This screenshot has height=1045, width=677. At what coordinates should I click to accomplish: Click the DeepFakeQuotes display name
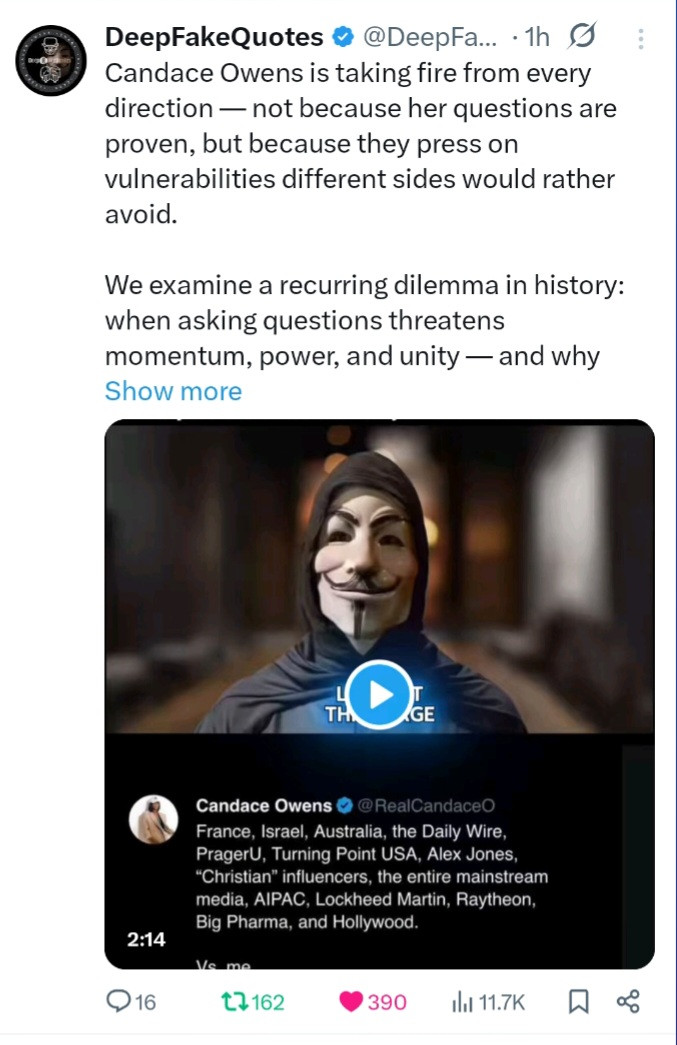214,38
